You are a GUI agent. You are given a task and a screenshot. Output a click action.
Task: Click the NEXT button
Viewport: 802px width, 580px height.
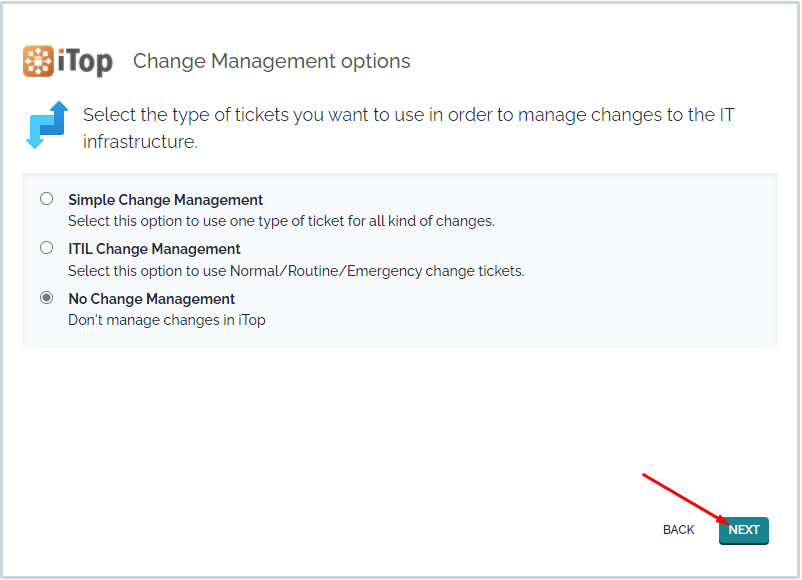click(744, 530)
